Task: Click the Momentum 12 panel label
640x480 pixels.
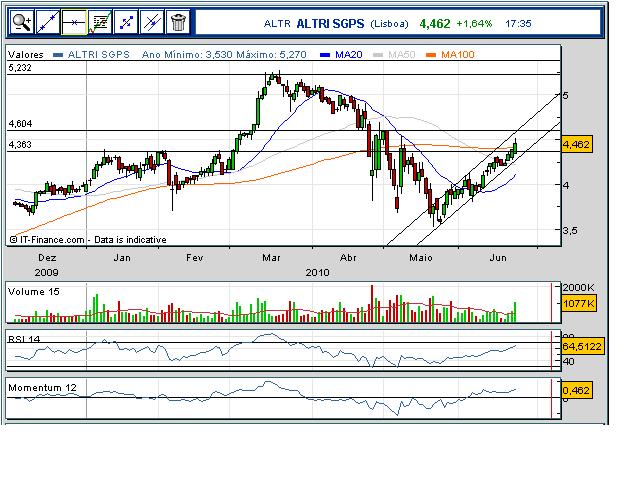Action: [42, 388]
